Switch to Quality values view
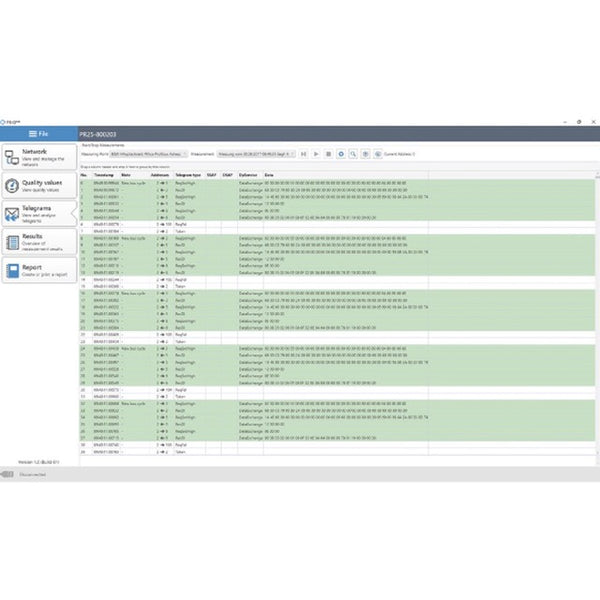Screen dimensions: 600x600 39,186
